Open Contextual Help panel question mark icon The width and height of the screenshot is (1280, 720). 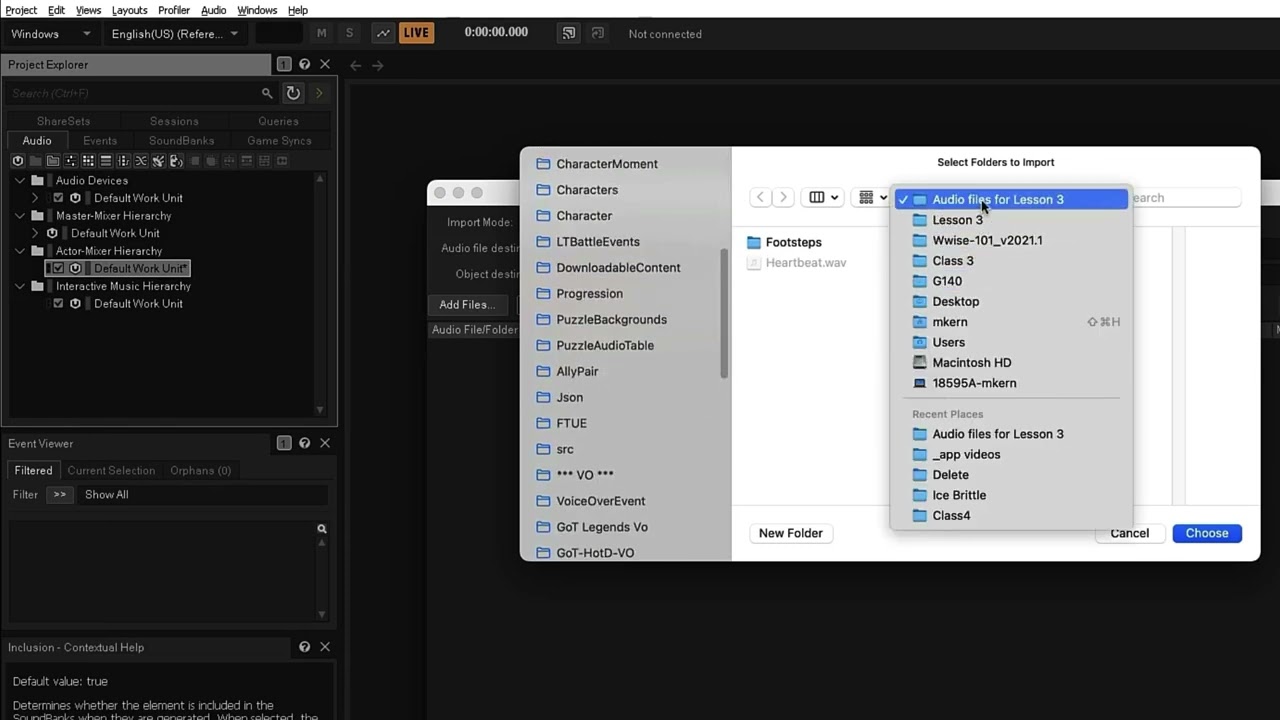(305, 647)
